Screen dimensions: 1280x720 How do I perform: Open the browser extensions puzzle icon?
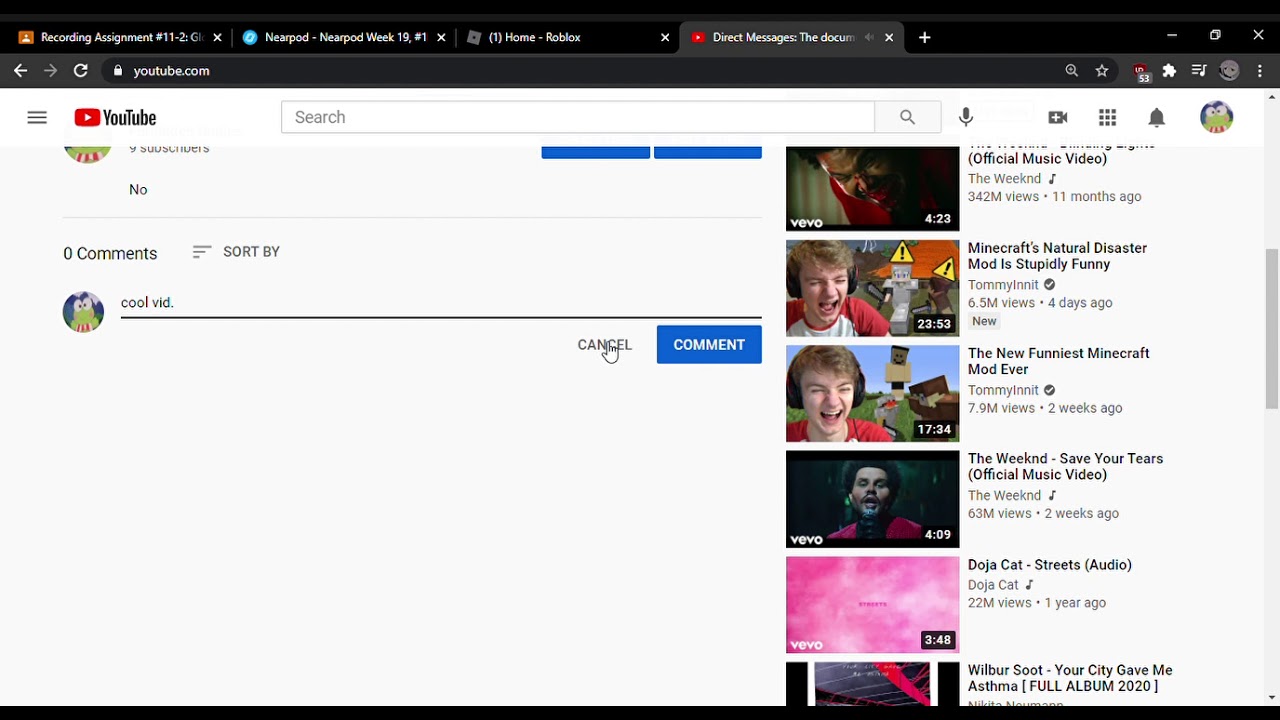coord(1169,70)
